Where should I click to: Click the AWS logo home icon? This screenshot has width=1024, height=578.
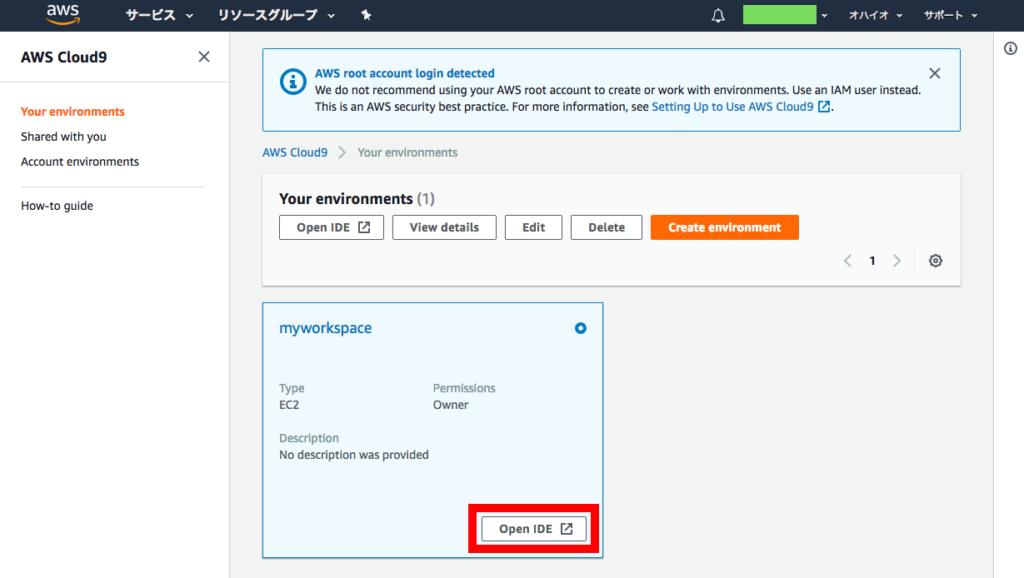(x=63, y=14)
